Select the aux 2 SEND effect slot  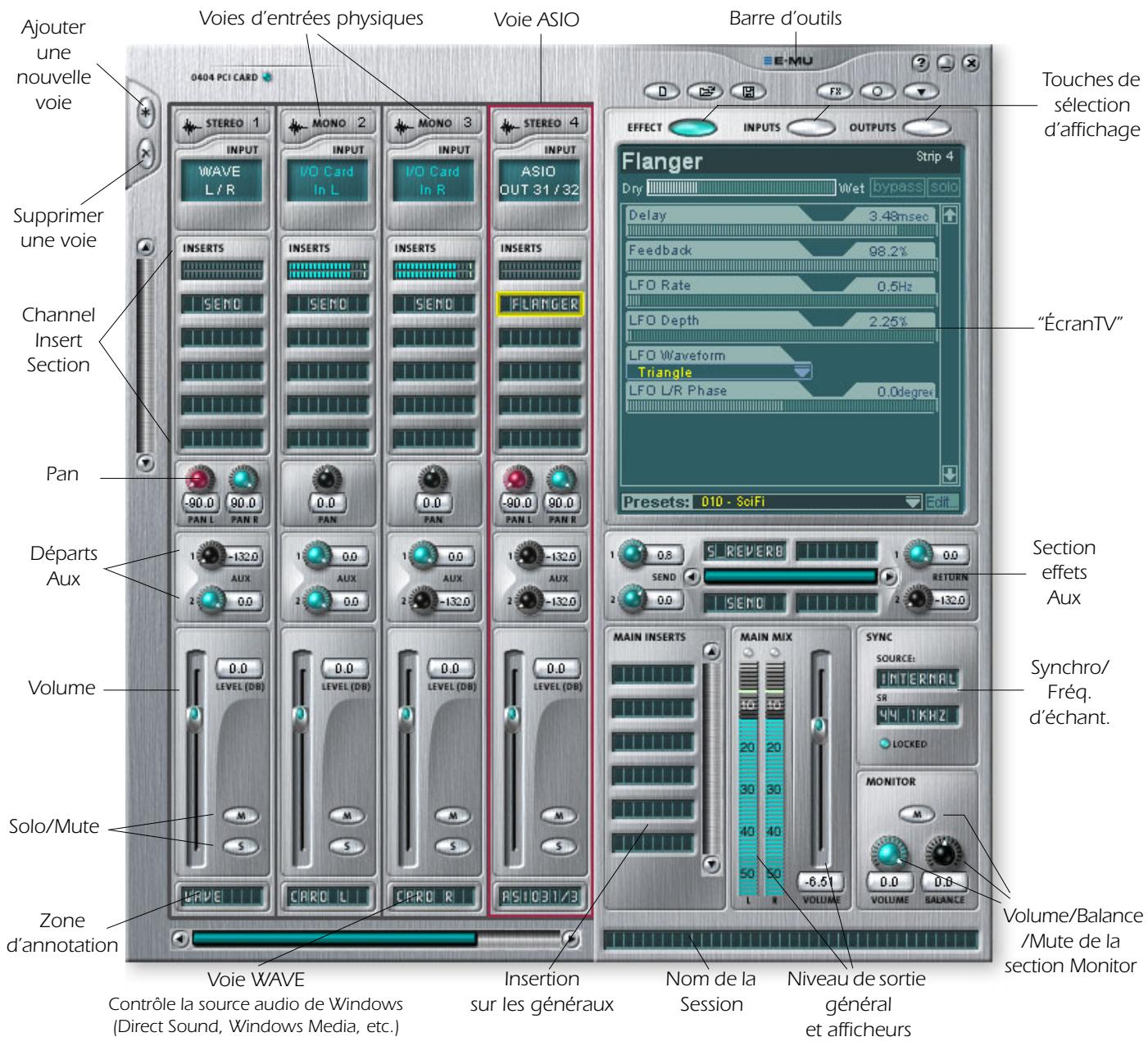745,603
